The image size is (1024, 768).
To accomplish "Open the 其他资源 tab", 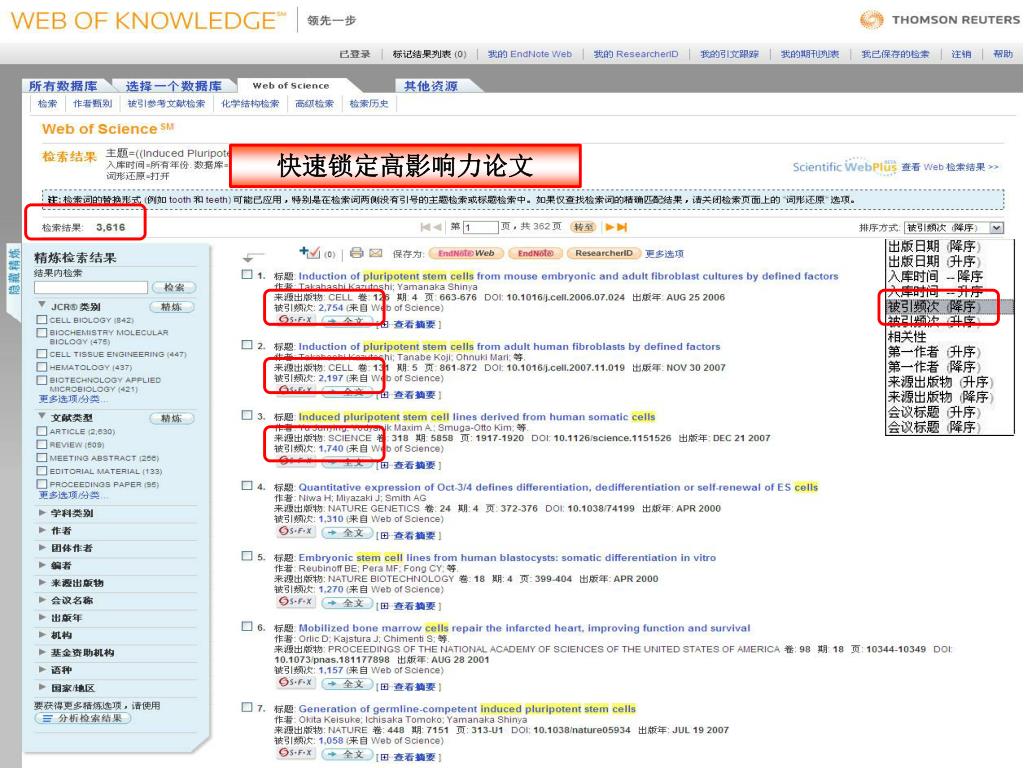I will pyautogui.click(x=431, y=86).
